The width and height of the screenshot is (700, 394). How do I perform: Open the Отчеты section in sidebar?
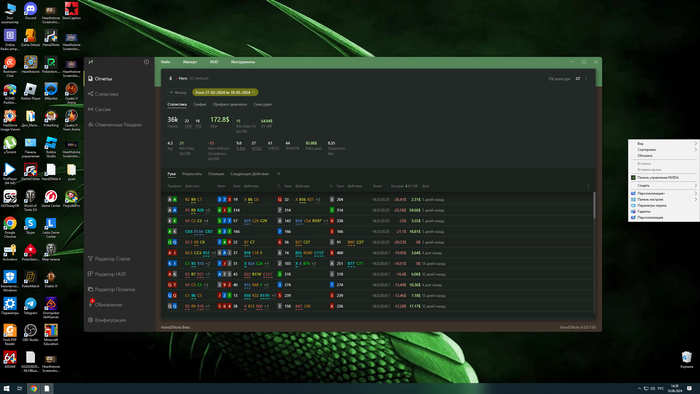103,79
